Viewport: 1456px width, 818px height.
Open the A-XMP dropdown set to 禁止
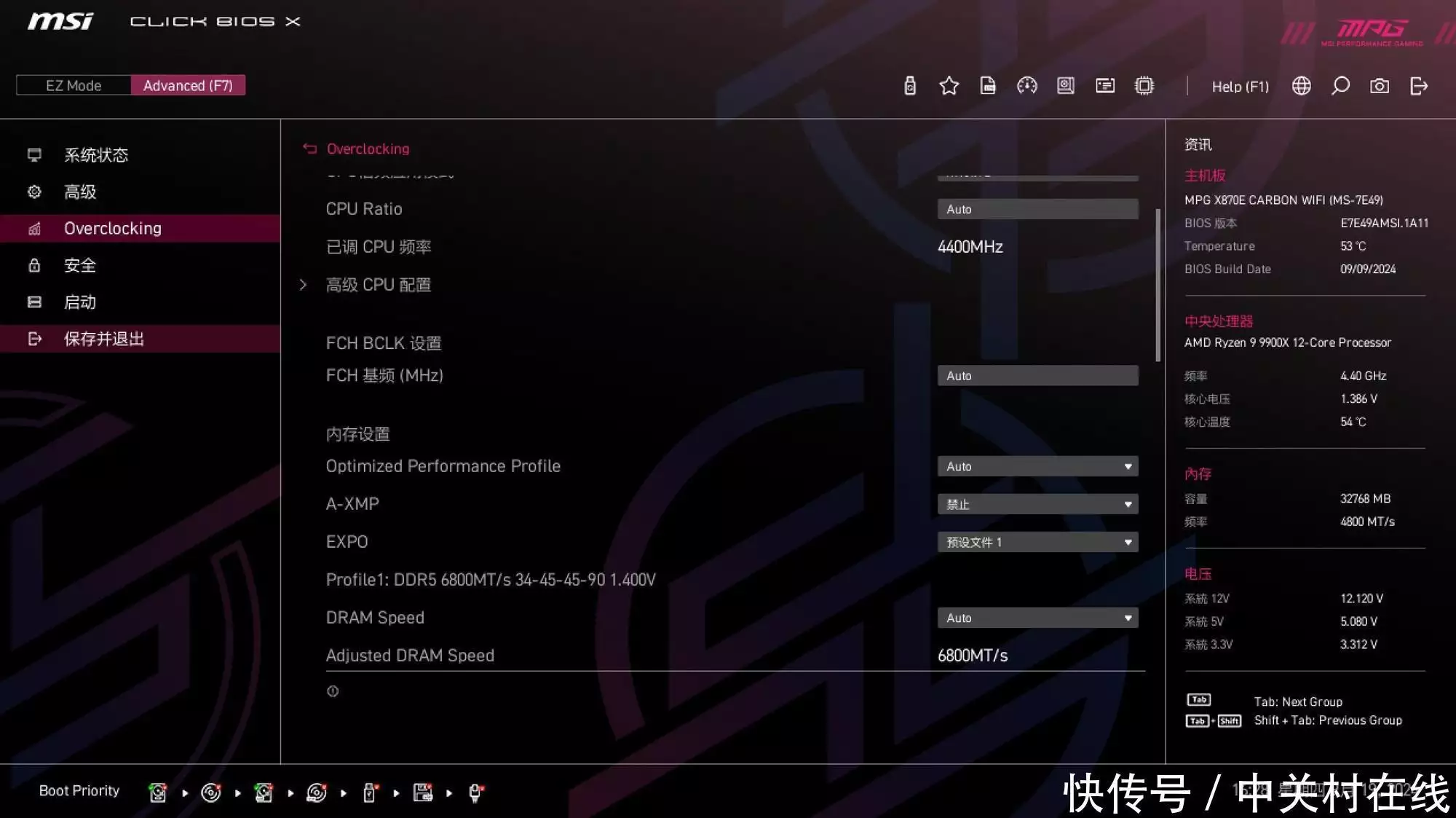[x=1037, y=504]
